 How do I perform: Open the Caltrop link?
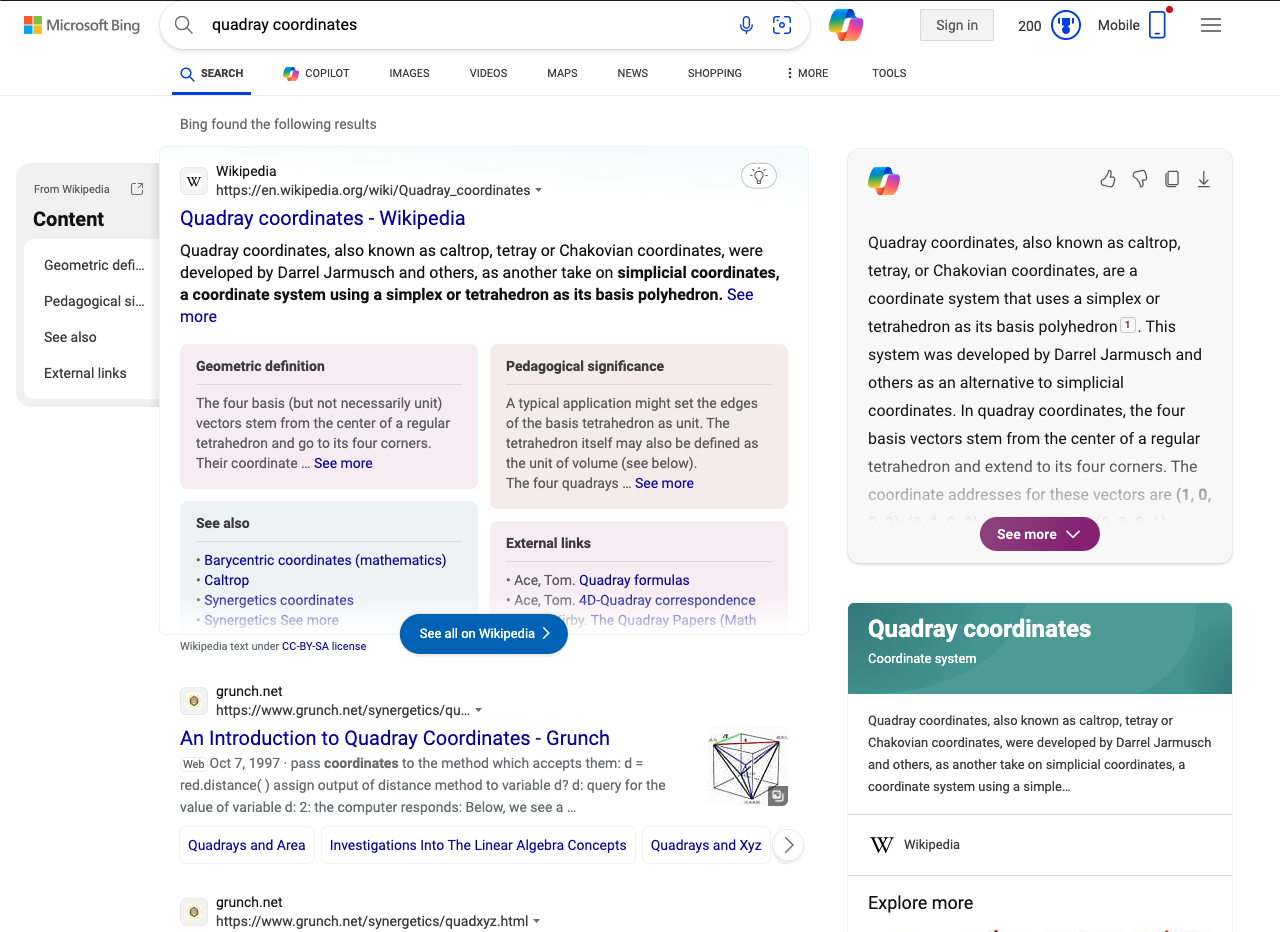[x=226, y=580]
